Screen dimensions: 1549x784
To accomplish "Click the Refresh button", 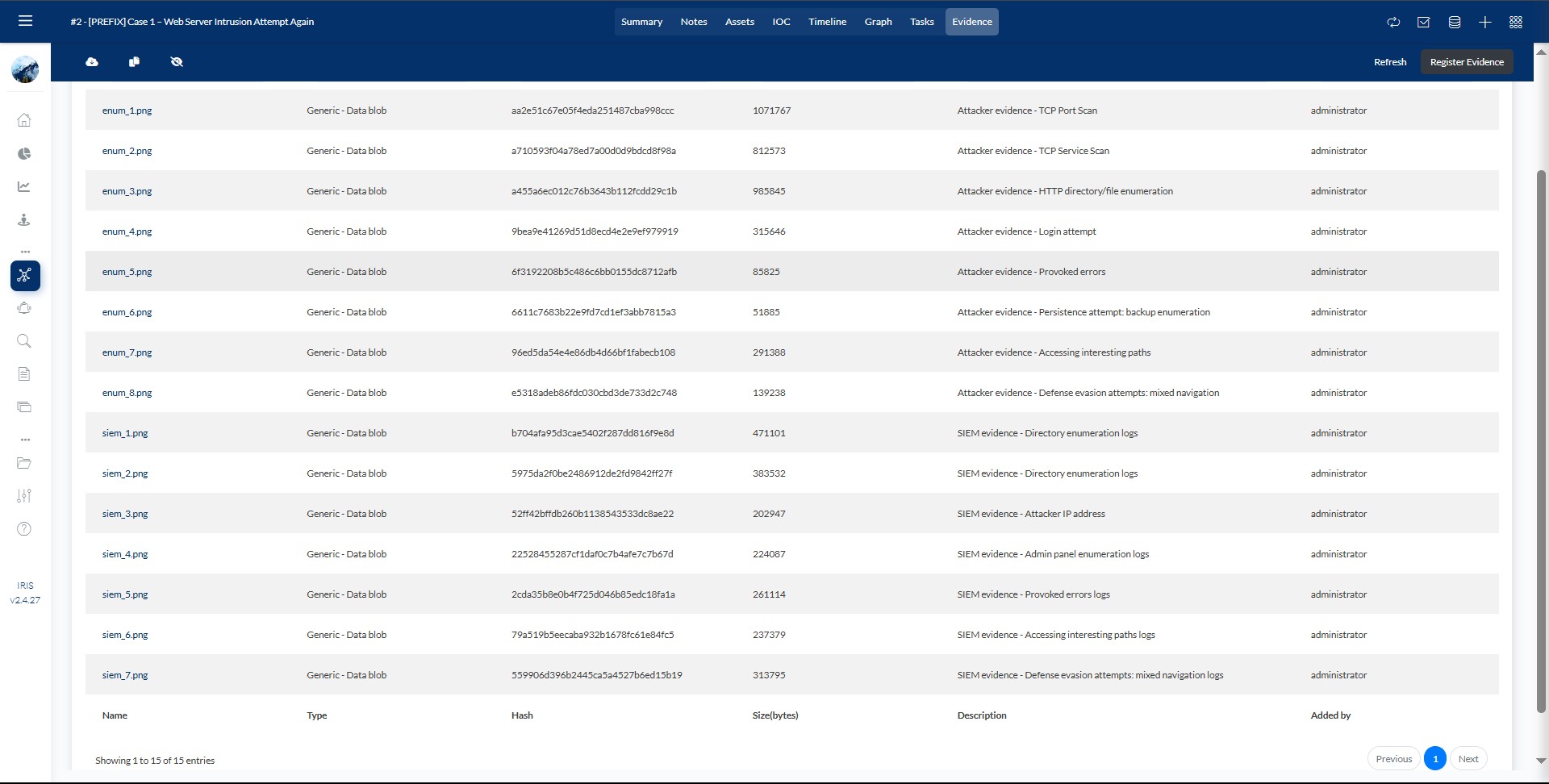I will point(1389,62).
